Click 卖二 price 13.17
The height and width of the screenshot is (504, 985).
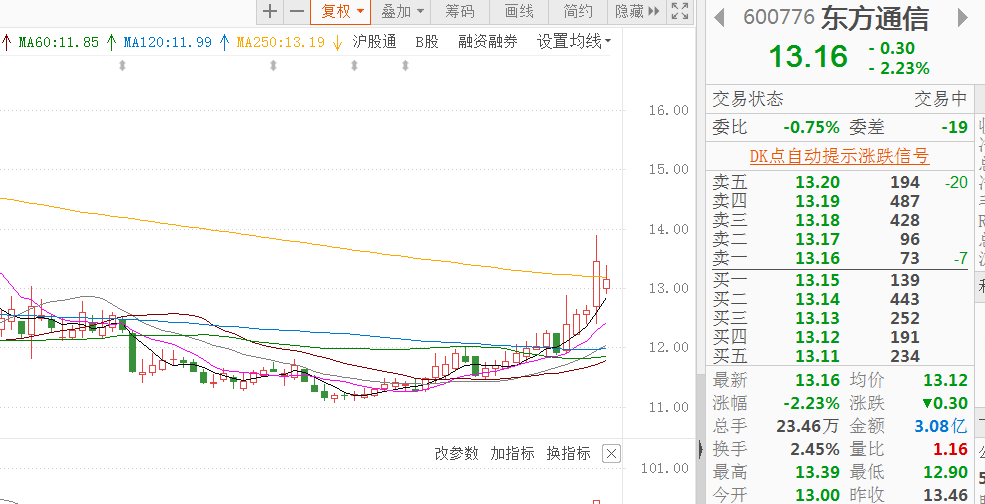(817, 239)
